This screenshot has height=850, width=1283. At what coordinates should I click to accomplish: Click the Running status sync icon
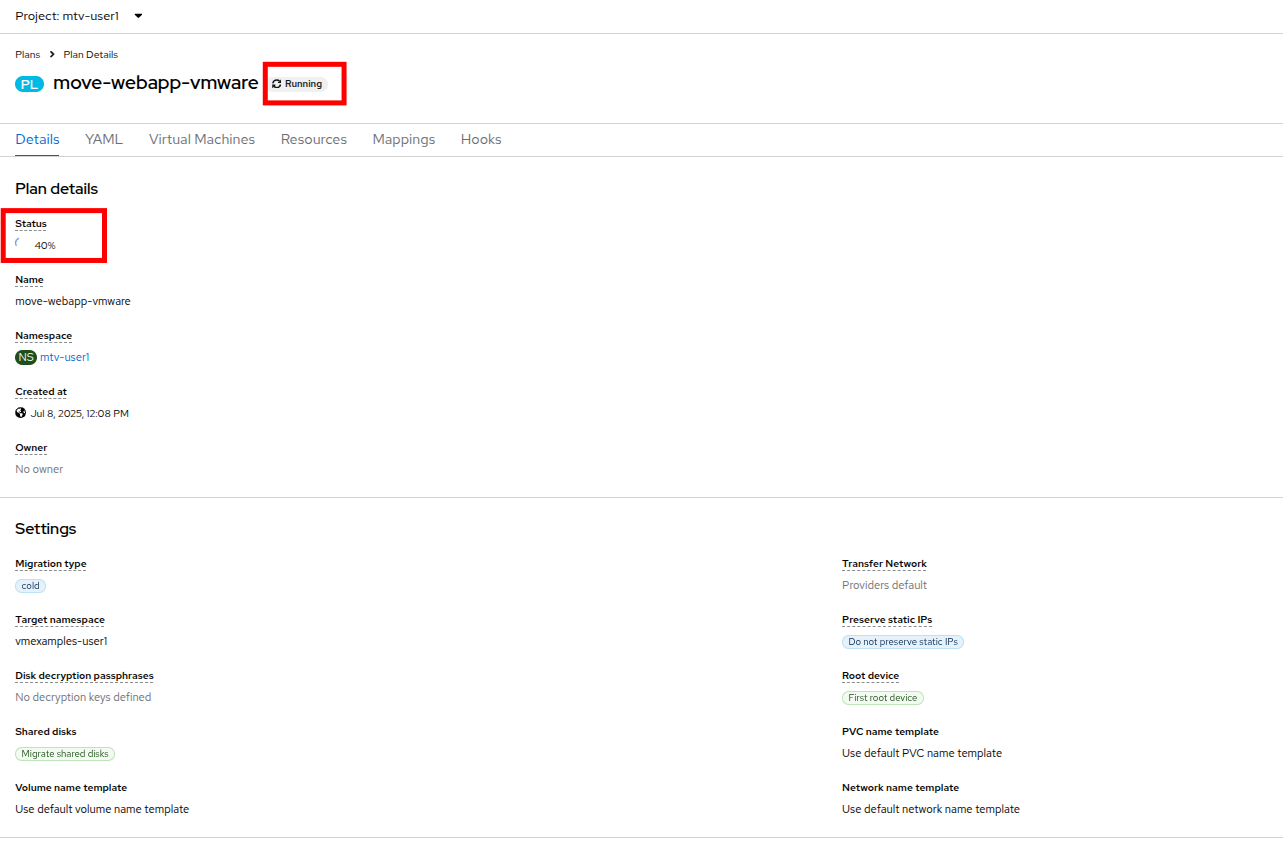click(x=277, y=84)
